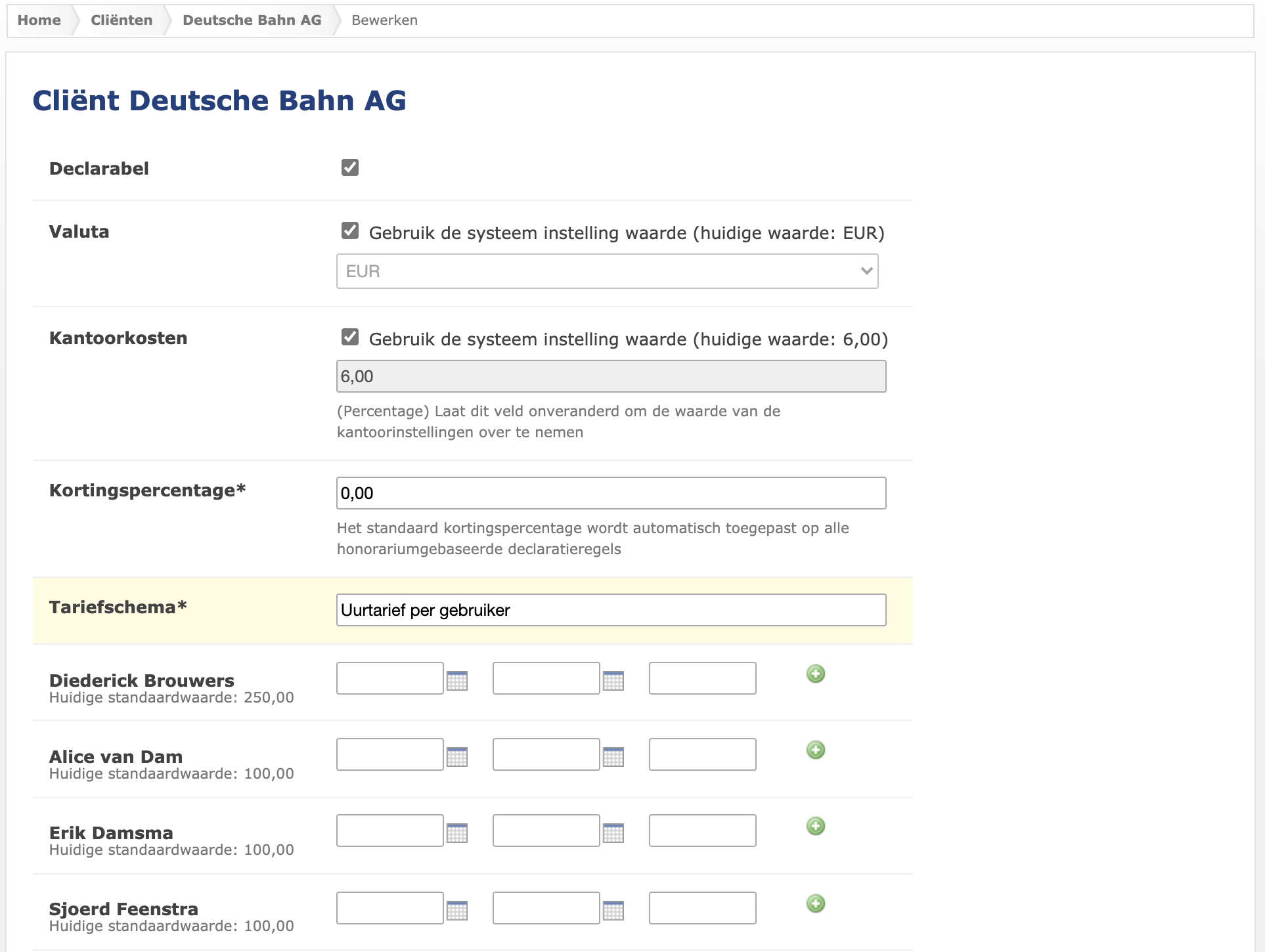The image size is (1265, 952).
Task: Open second date calendar for Alice van Dam
Action: 613,757
